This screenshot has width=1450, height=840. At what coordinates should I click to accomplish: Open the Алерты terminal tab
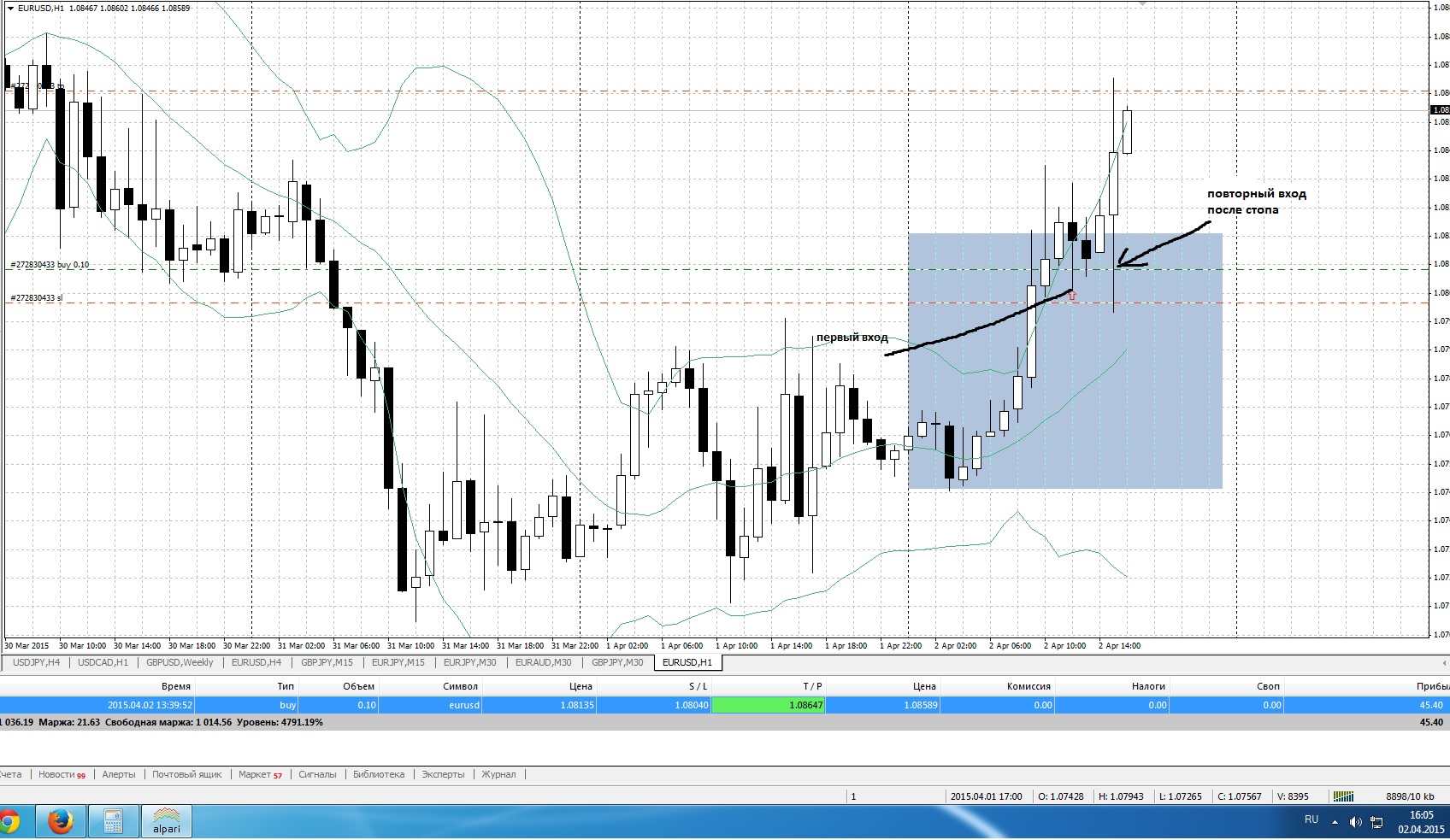119,774
